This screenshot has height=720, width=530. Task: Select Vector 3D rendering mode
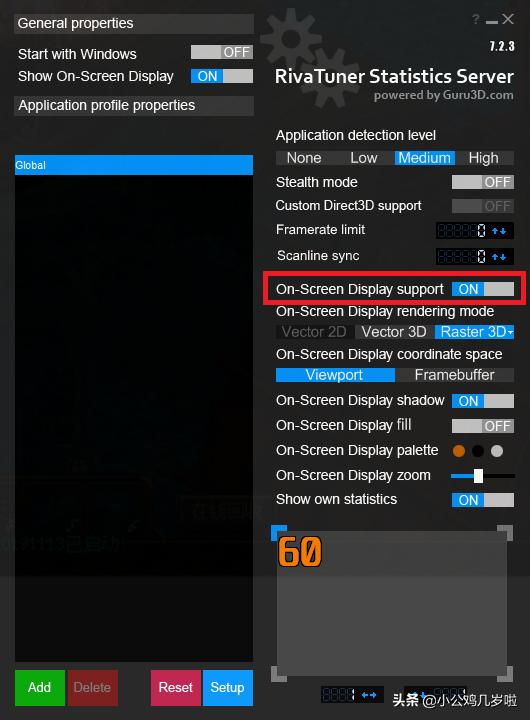pos(394,332)
